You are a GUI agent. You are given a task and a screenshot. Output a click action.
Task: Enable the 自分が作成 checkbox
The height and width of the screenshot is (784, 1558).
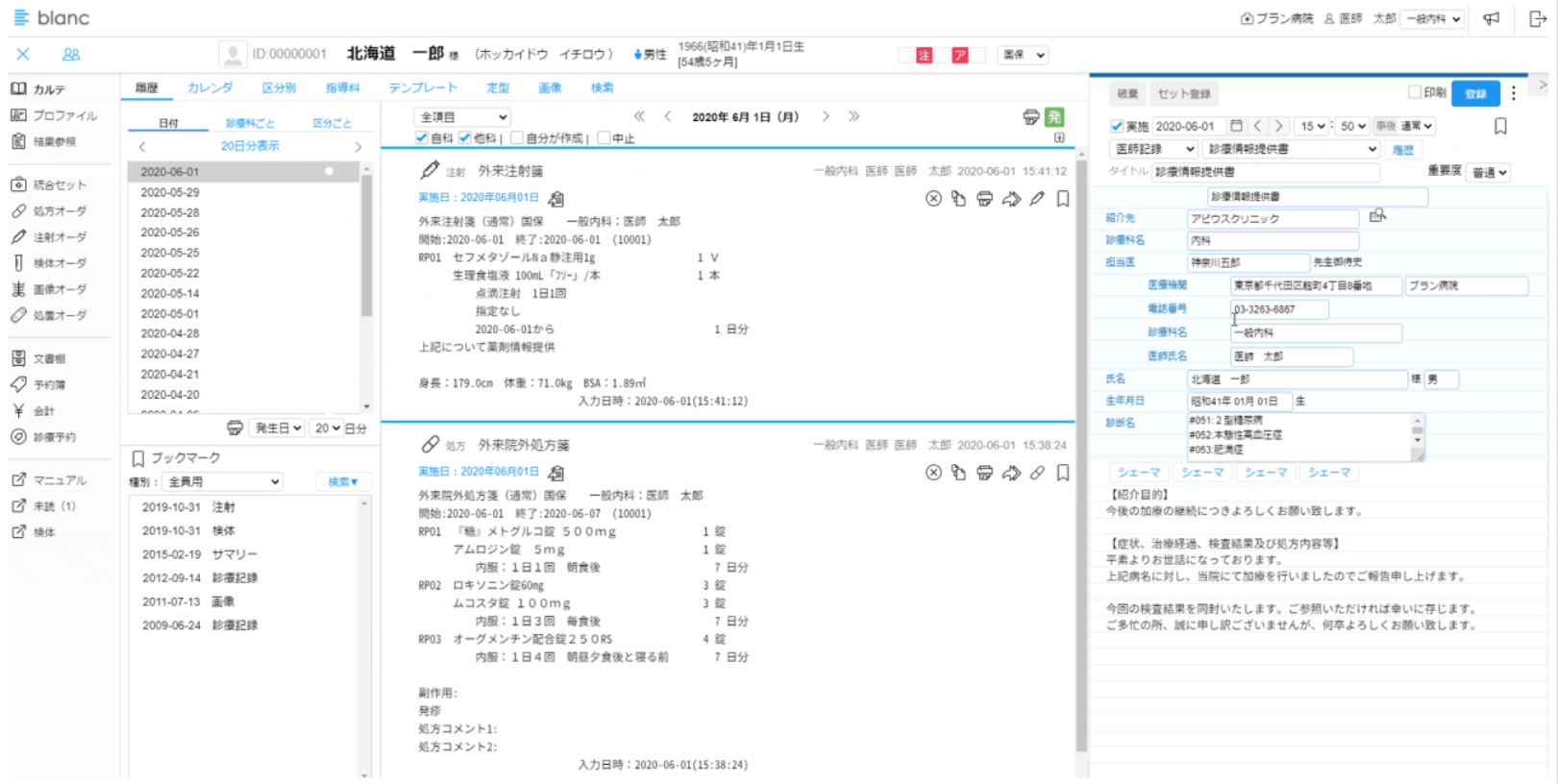coord(517,138)
